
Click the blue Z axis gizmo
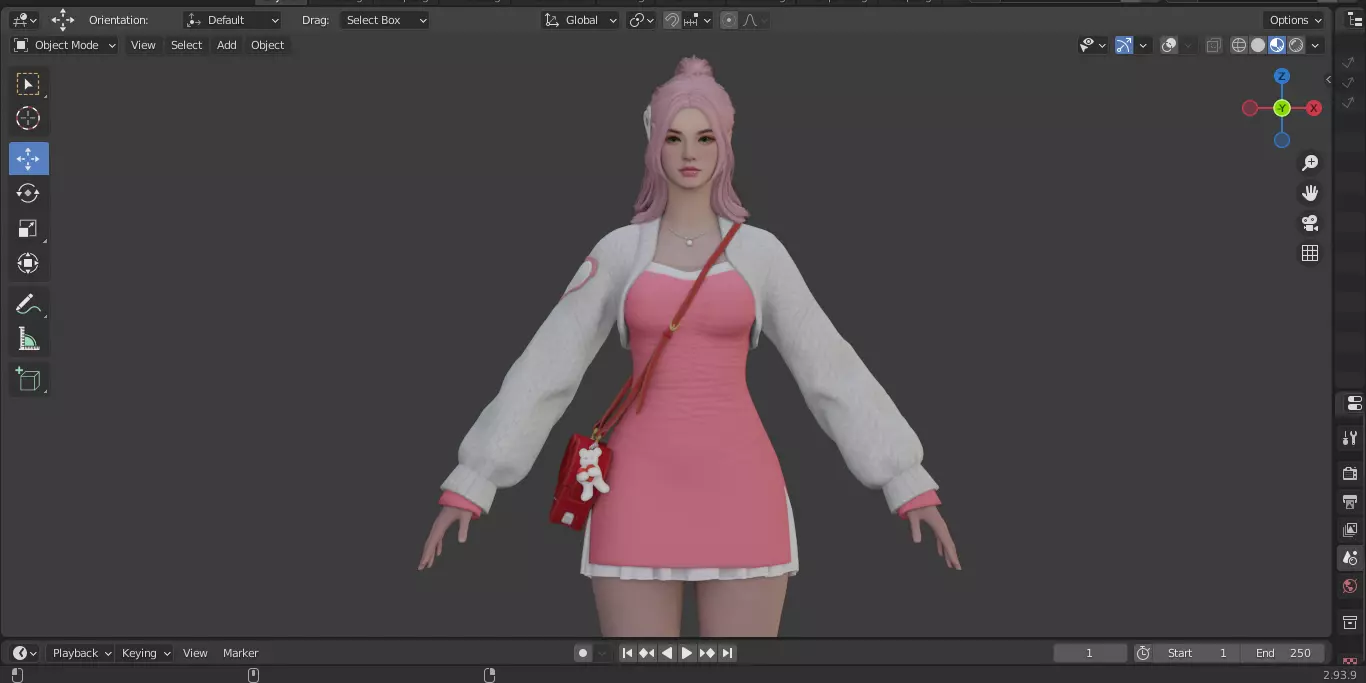pos(1282,76)
